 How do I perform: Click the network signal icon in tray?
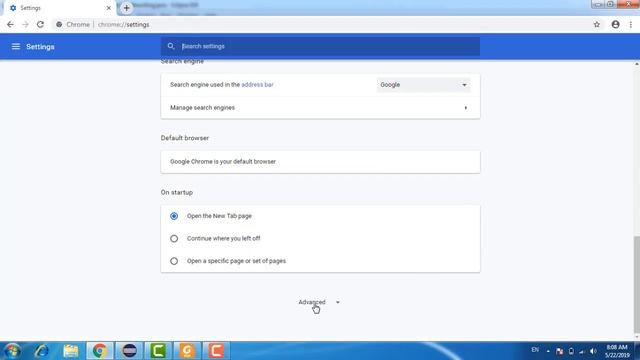coord(582,351)
